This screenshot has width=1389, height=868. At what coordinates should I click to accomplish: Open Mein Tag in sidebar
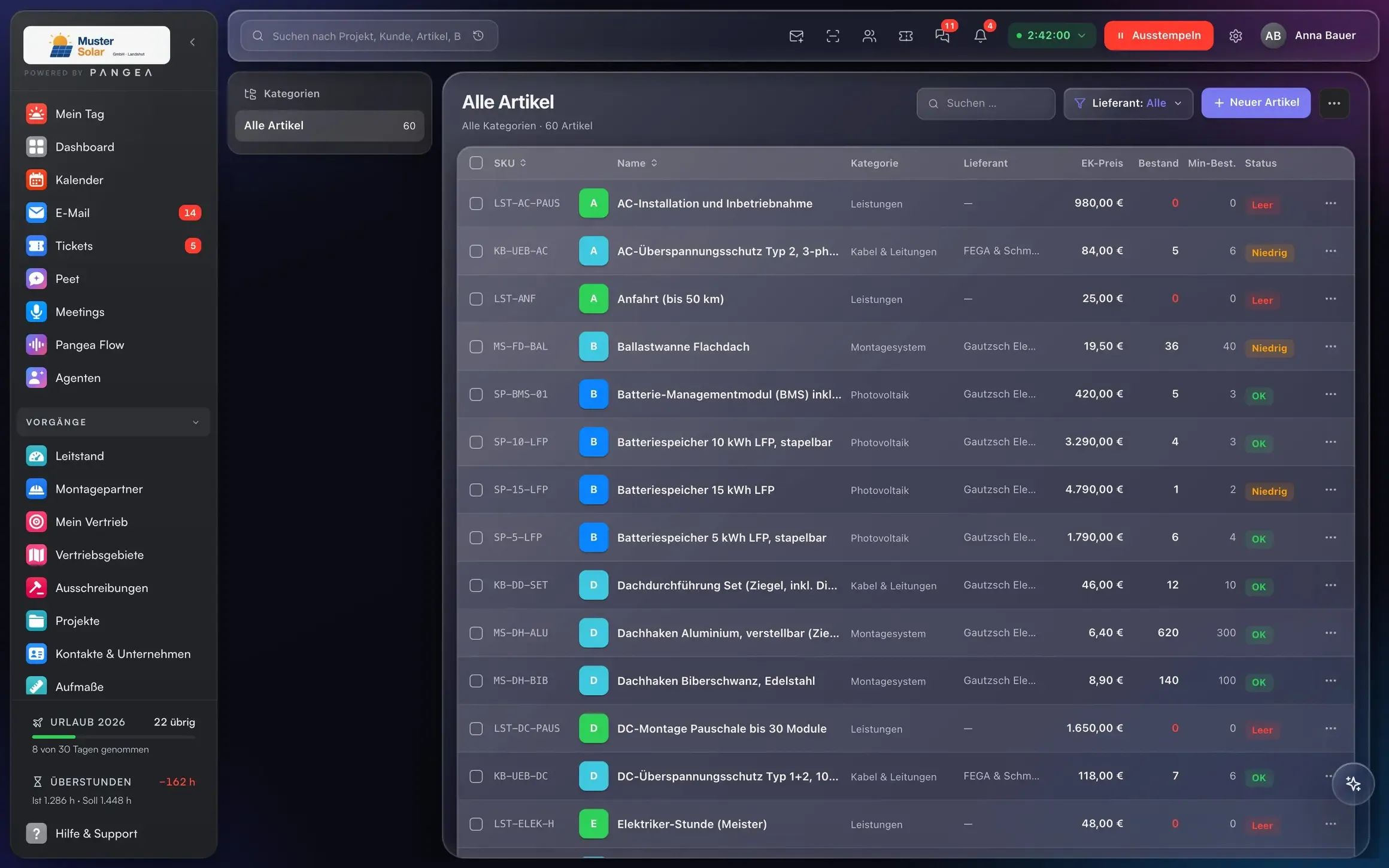tap(113, 114)
